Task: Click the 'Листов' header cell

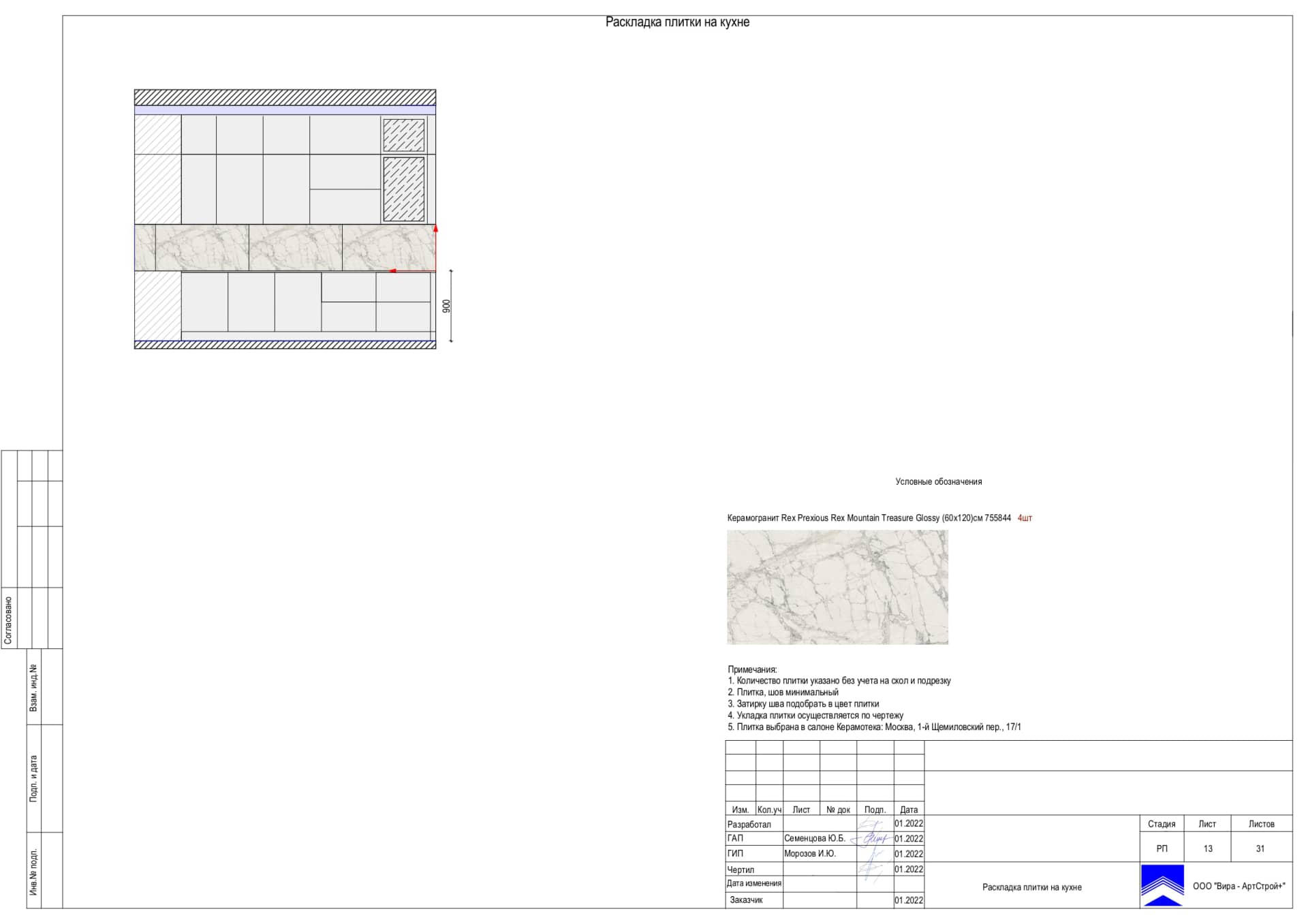Action: [1261, 824]
